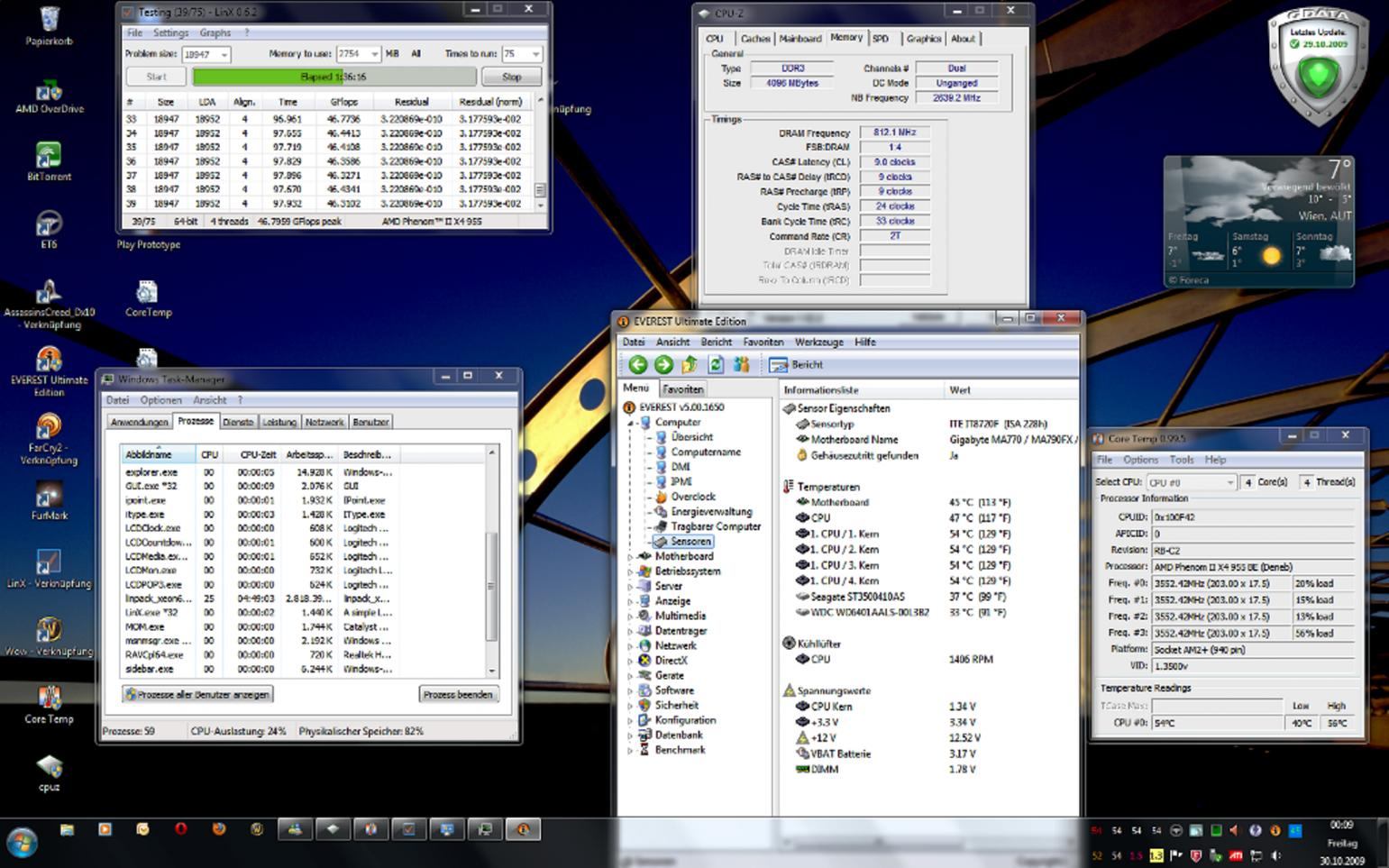Open the AMD OverDrive desktop icon
Screen dimensions: 1389x868
(50, 96)
